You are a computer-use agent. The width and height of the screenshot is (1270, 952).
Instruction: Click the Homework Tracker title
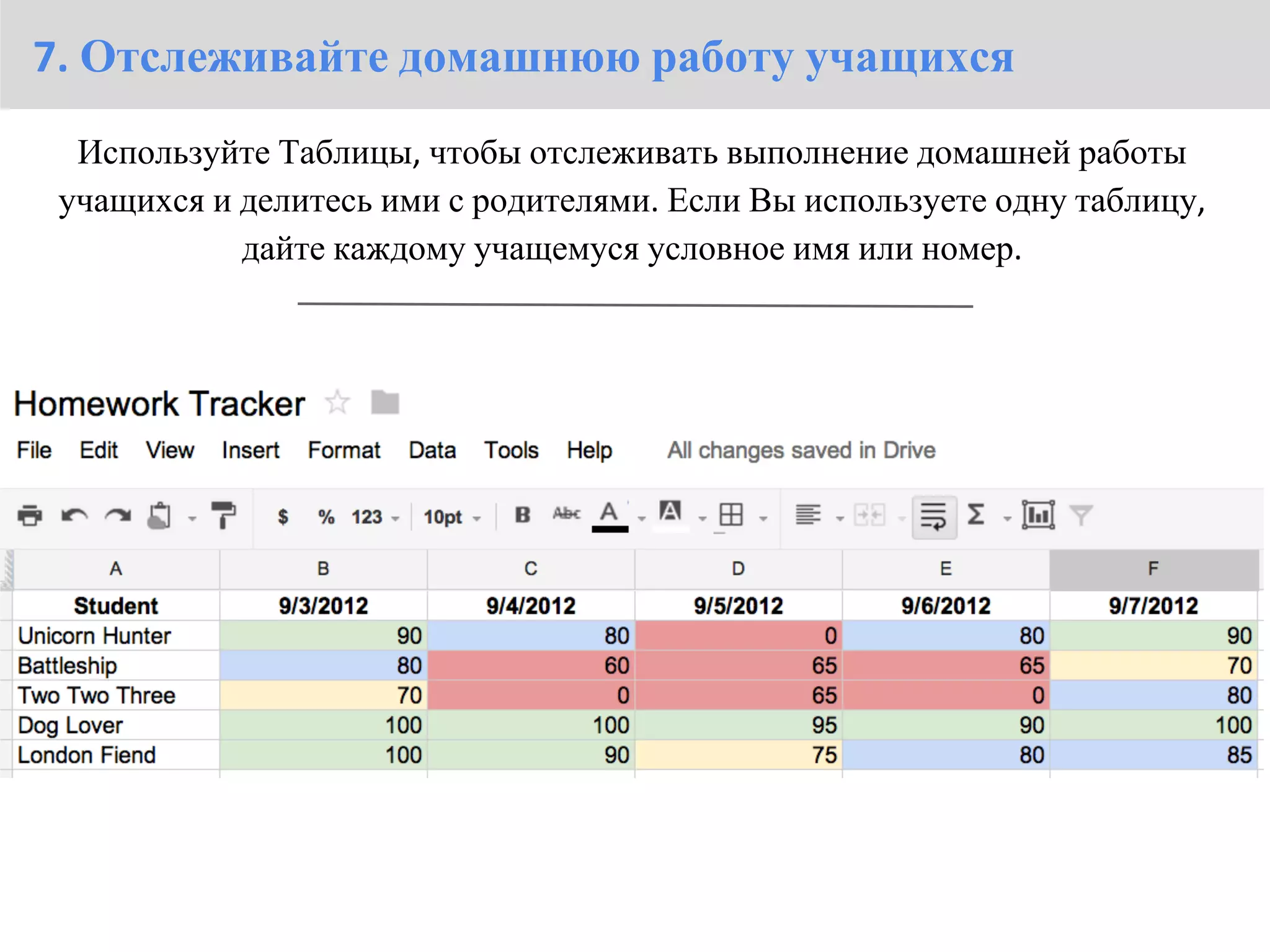pos(159,404)
